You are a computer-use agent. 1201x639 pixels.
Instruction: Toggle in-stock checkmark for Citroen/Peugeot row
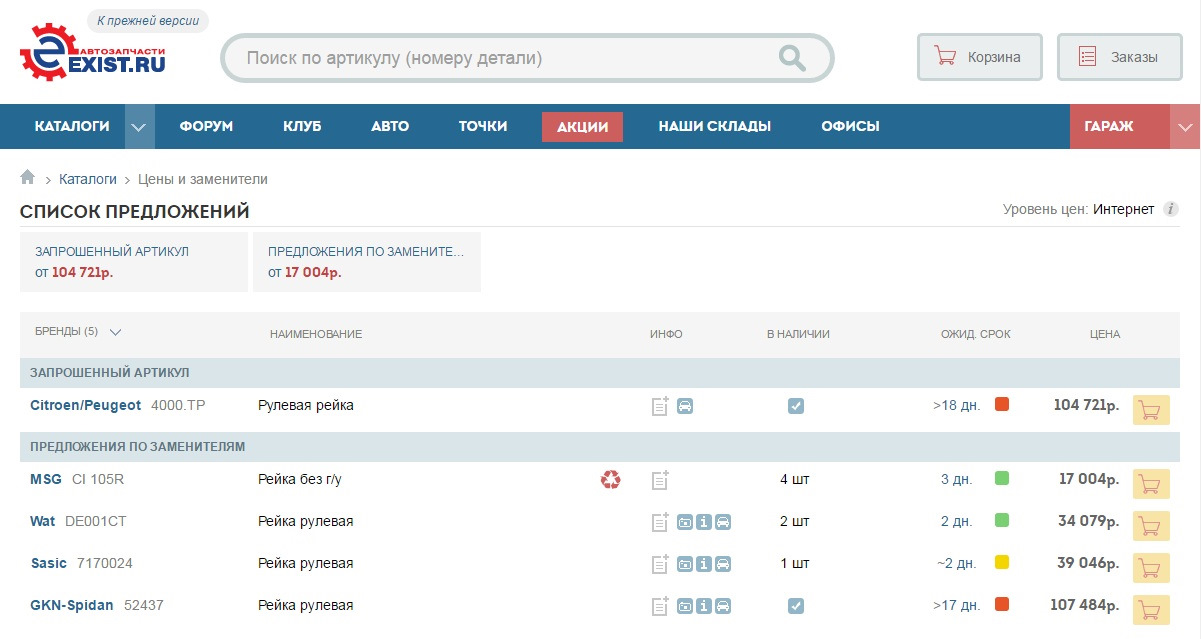[796, 406]
